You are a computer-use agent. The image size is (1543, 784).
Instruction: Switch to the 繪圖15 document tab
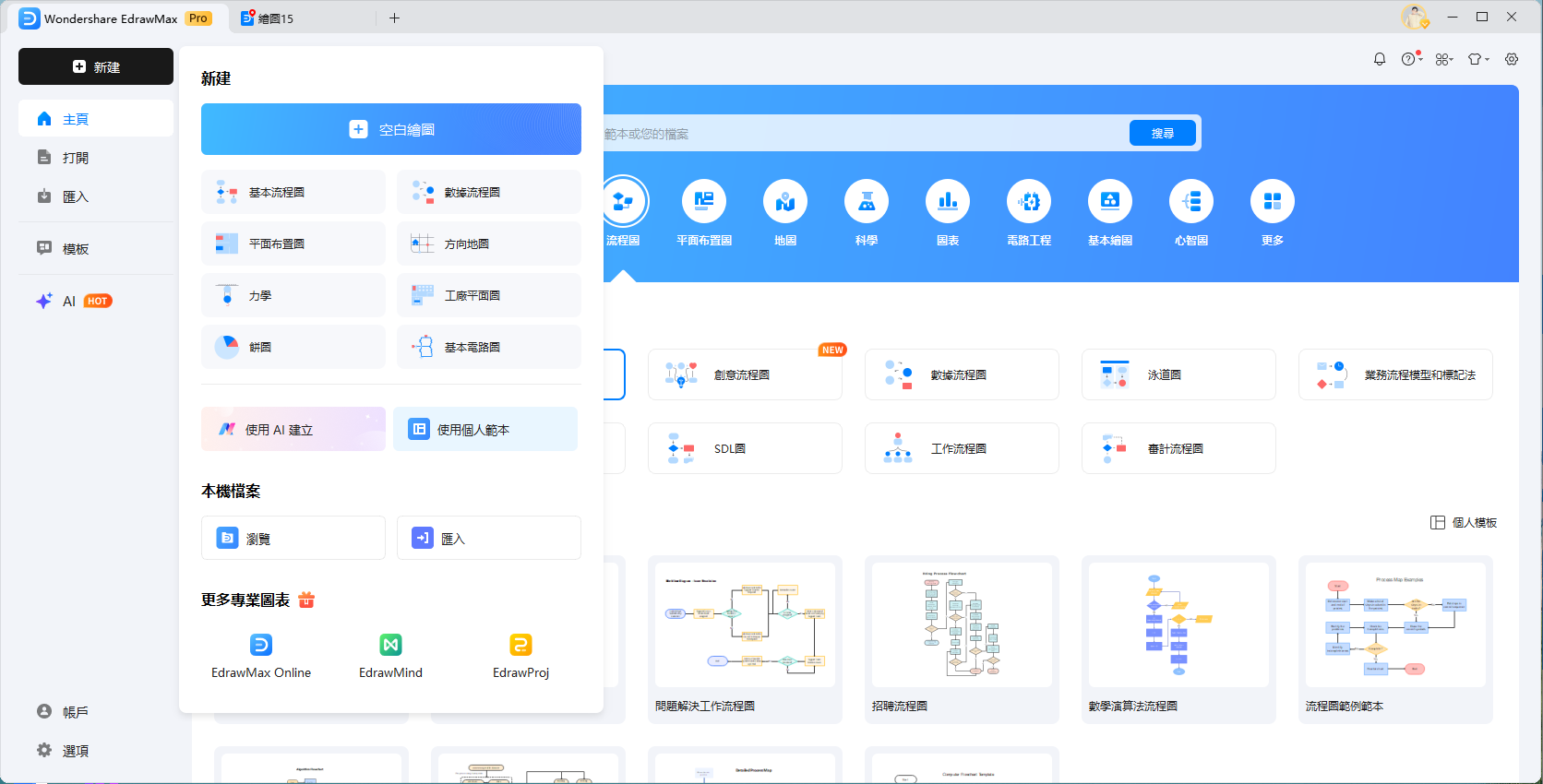click(268, 18)
